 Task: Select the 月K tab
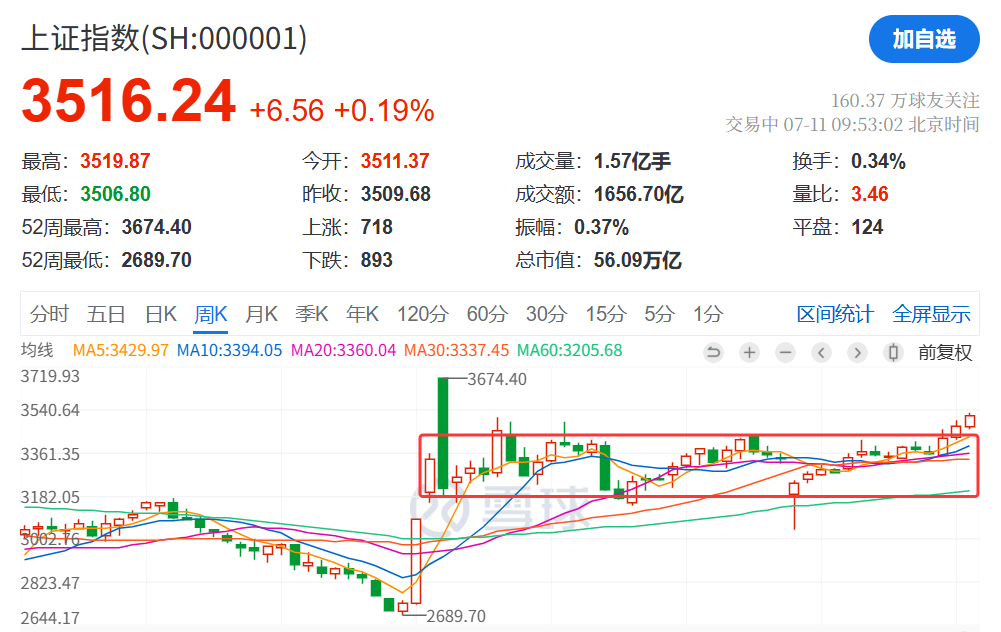[262, 314]
